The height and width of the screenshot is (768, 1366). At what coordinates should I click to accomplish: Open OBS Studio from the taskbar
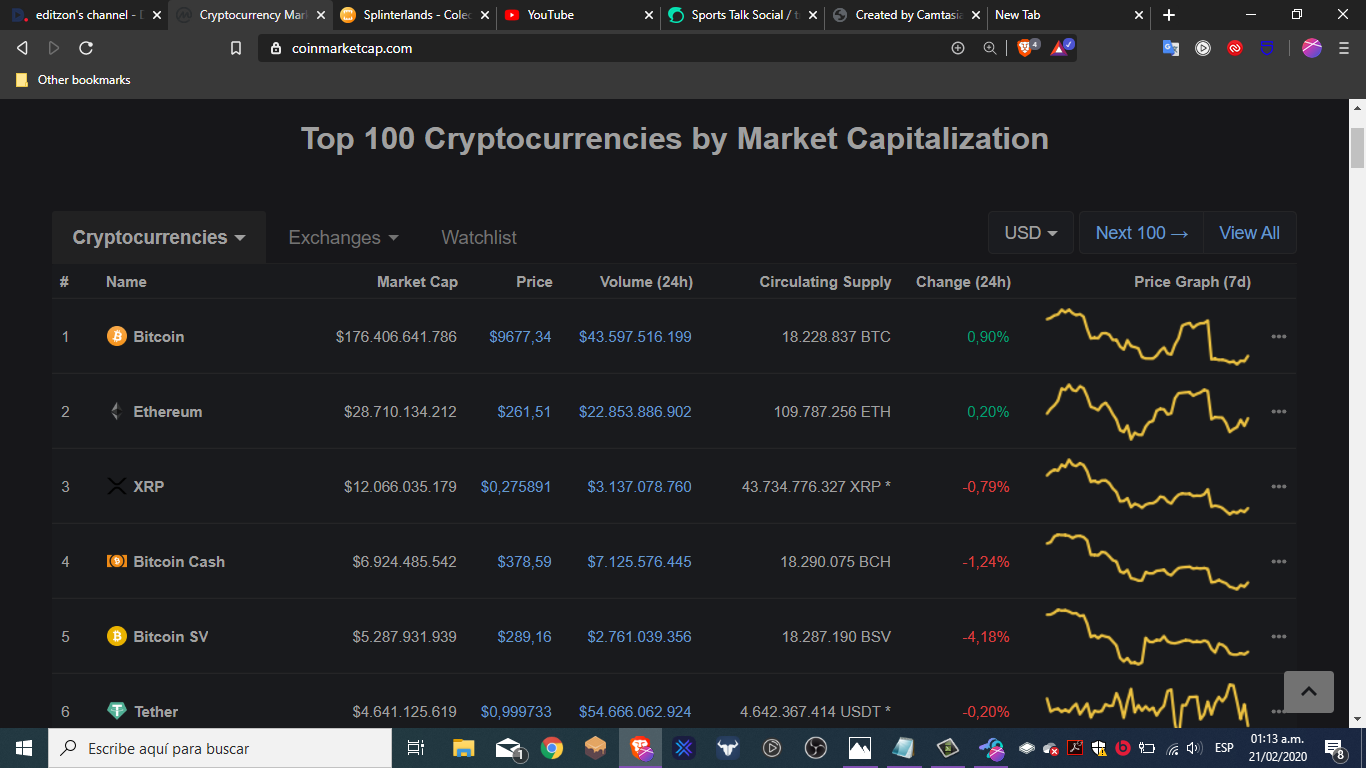click(x=816, y=748)
